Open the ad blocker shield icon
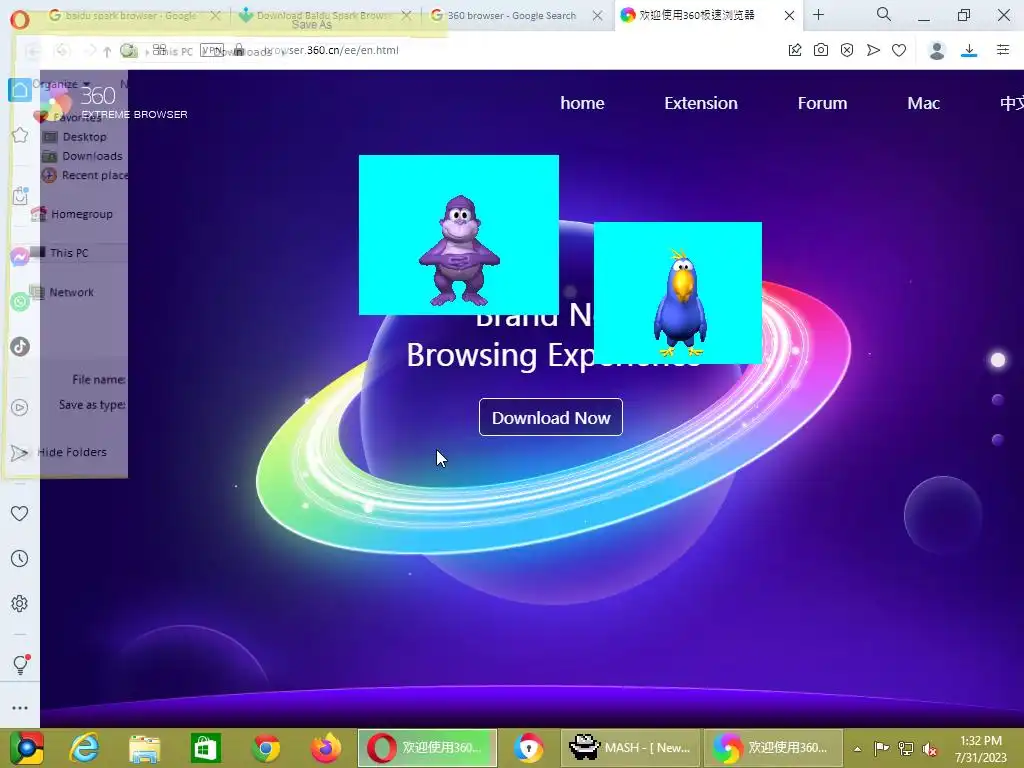Image resolution: width=1024 pixels, height=768 pixels. coord(847,50)
